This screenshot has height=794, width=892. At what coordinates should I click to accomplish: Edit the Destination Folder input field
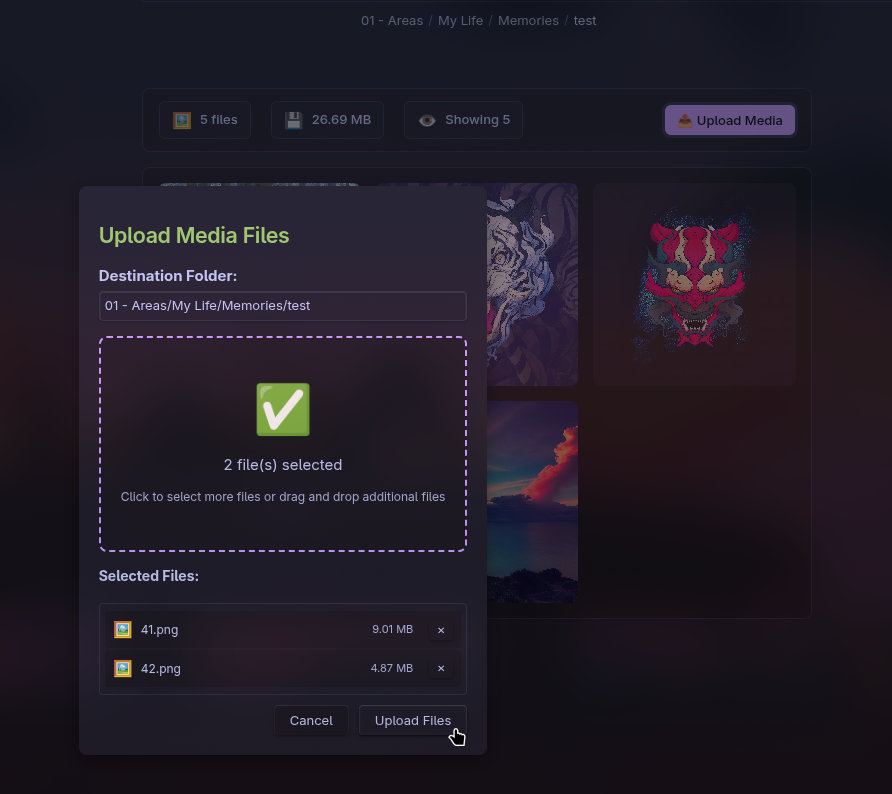pyautogui.click(x=283, y=306)
